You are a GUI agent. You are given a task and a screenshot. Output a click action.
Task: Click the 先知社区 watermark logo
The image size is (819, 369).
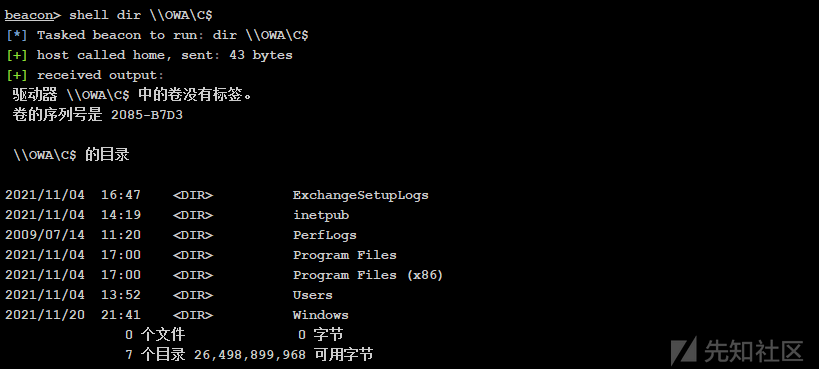pos(736,350)
